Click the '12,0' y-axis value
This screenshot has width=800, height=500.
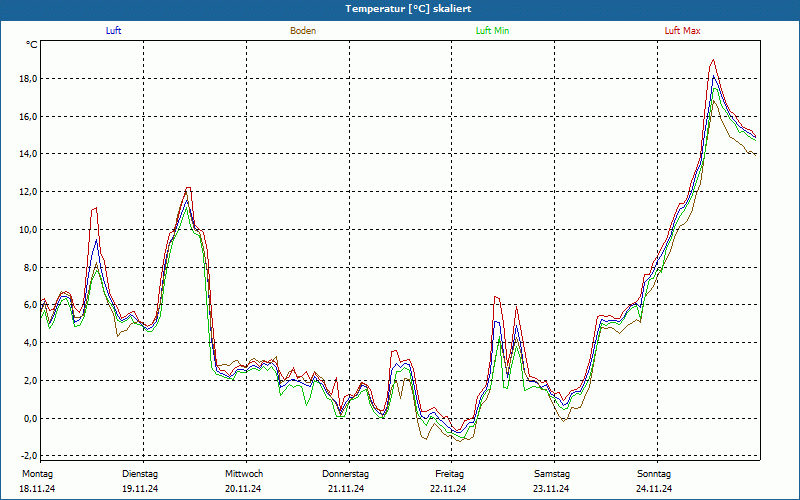(28, 192)
